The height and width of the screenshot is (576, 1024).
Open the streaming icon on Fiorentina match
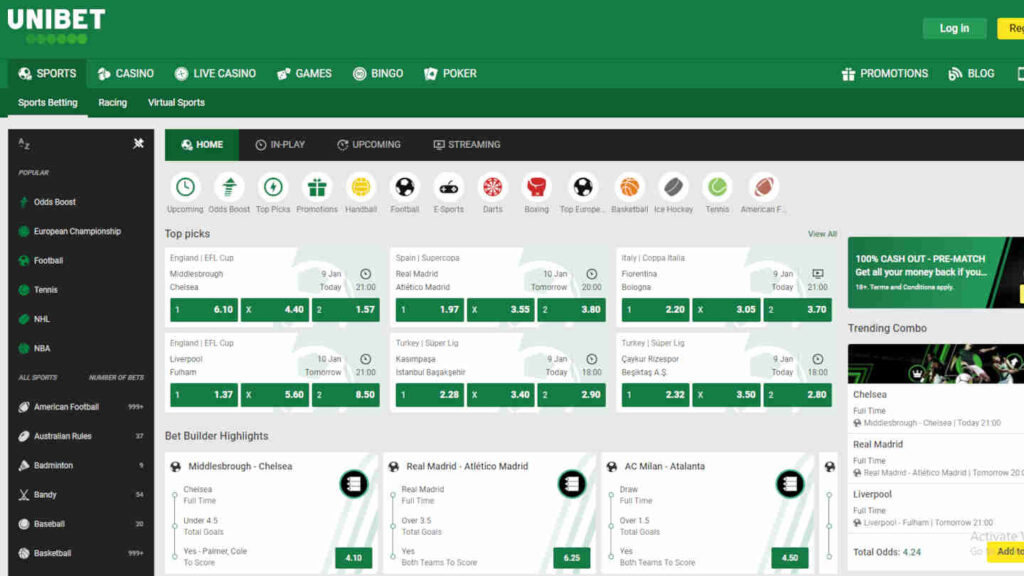pos(818,274)
